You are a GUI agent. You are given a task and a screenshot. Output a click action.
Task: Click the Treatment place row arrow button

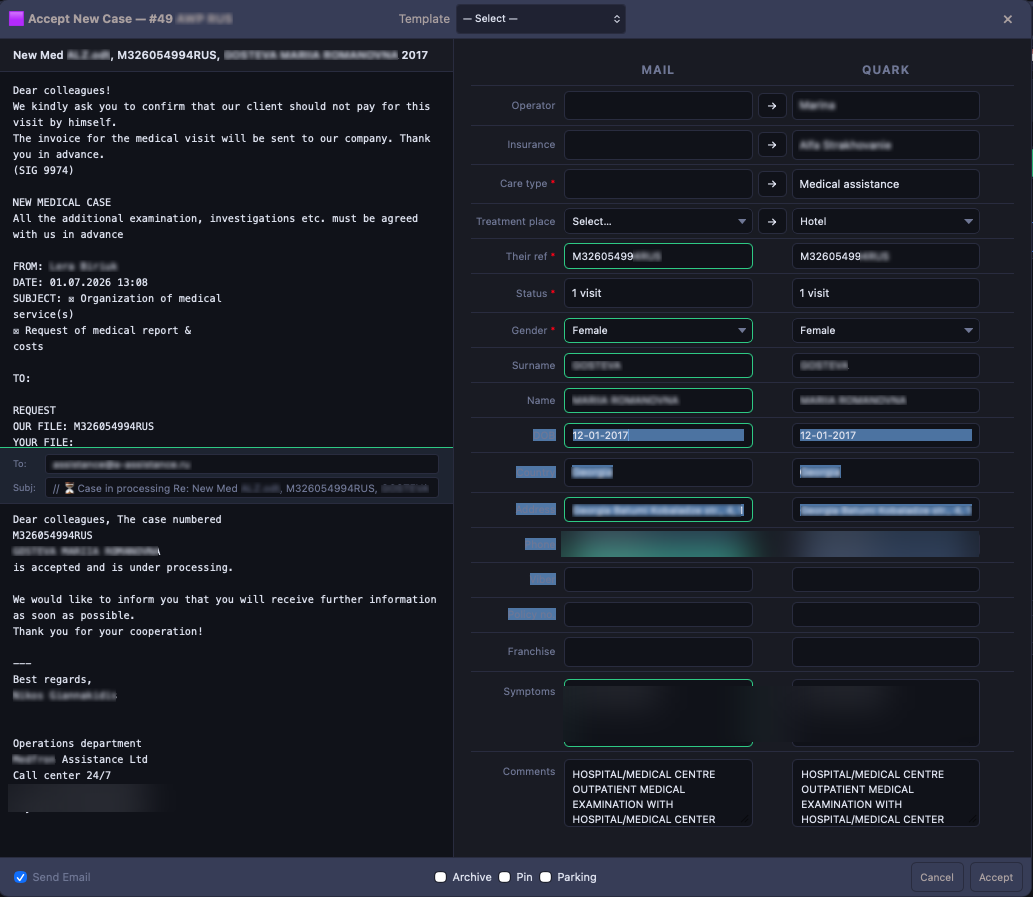click(771, 221)
